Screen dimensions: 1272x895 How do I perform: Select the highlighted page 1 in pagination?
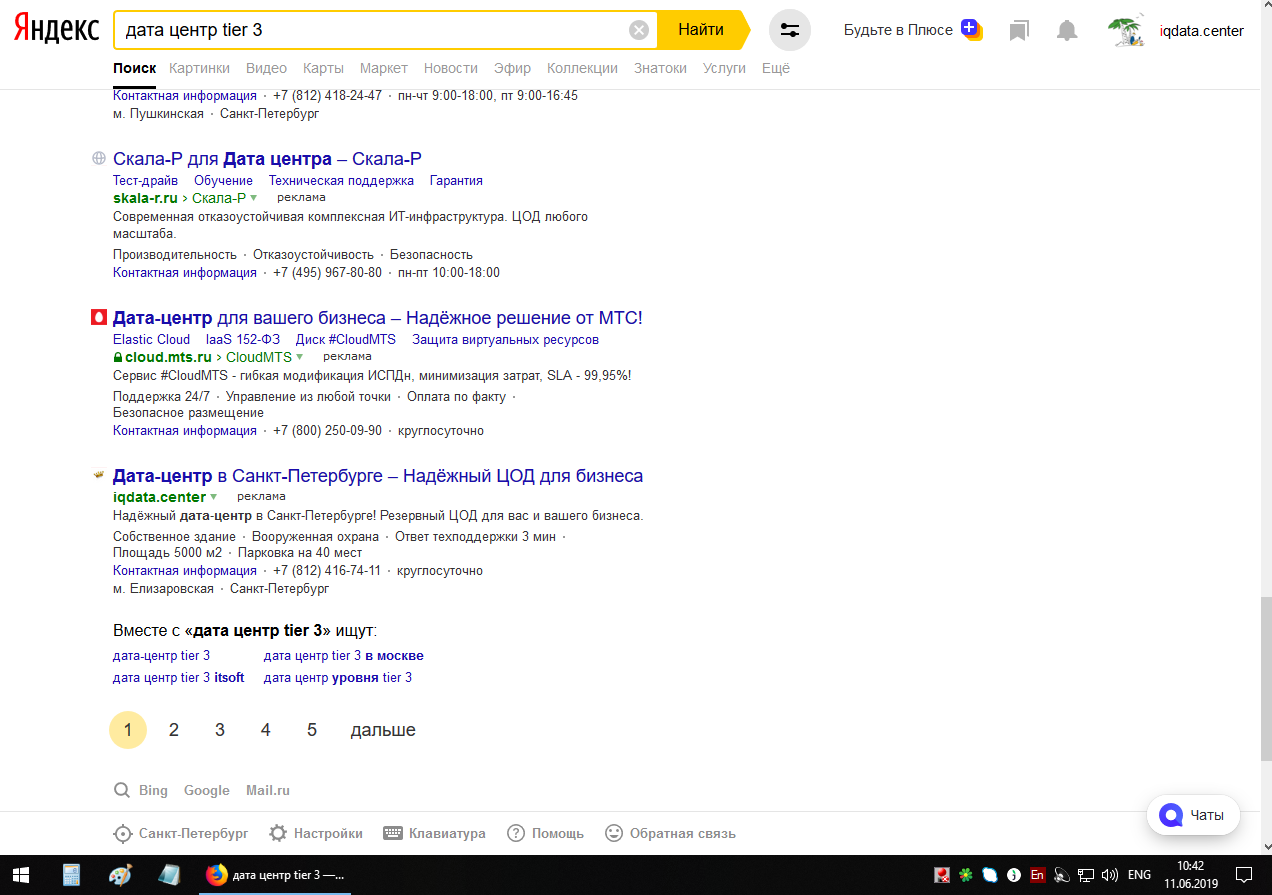click(128, 730)
